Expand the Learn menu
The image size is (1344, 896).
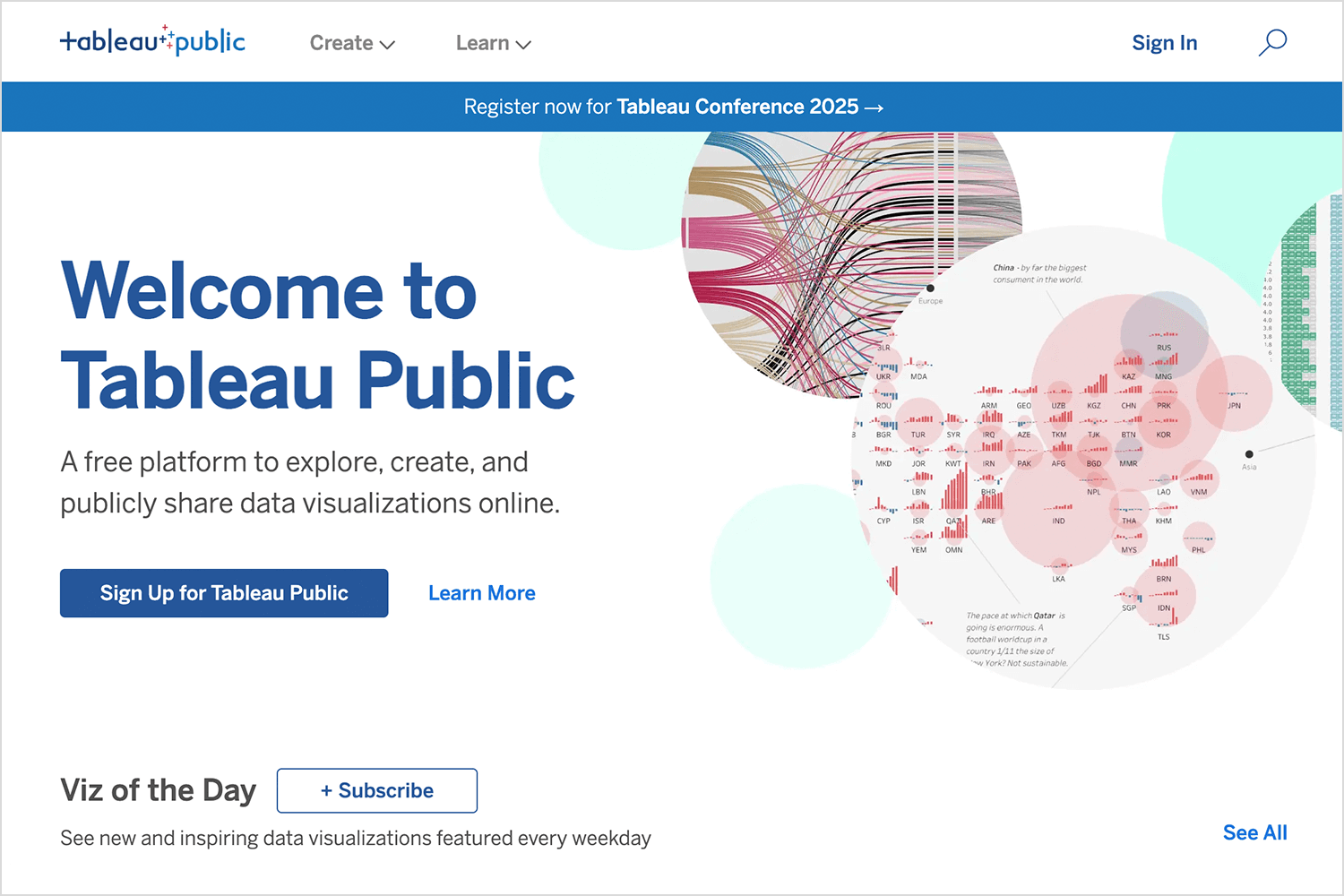click(x=494, y=43)
